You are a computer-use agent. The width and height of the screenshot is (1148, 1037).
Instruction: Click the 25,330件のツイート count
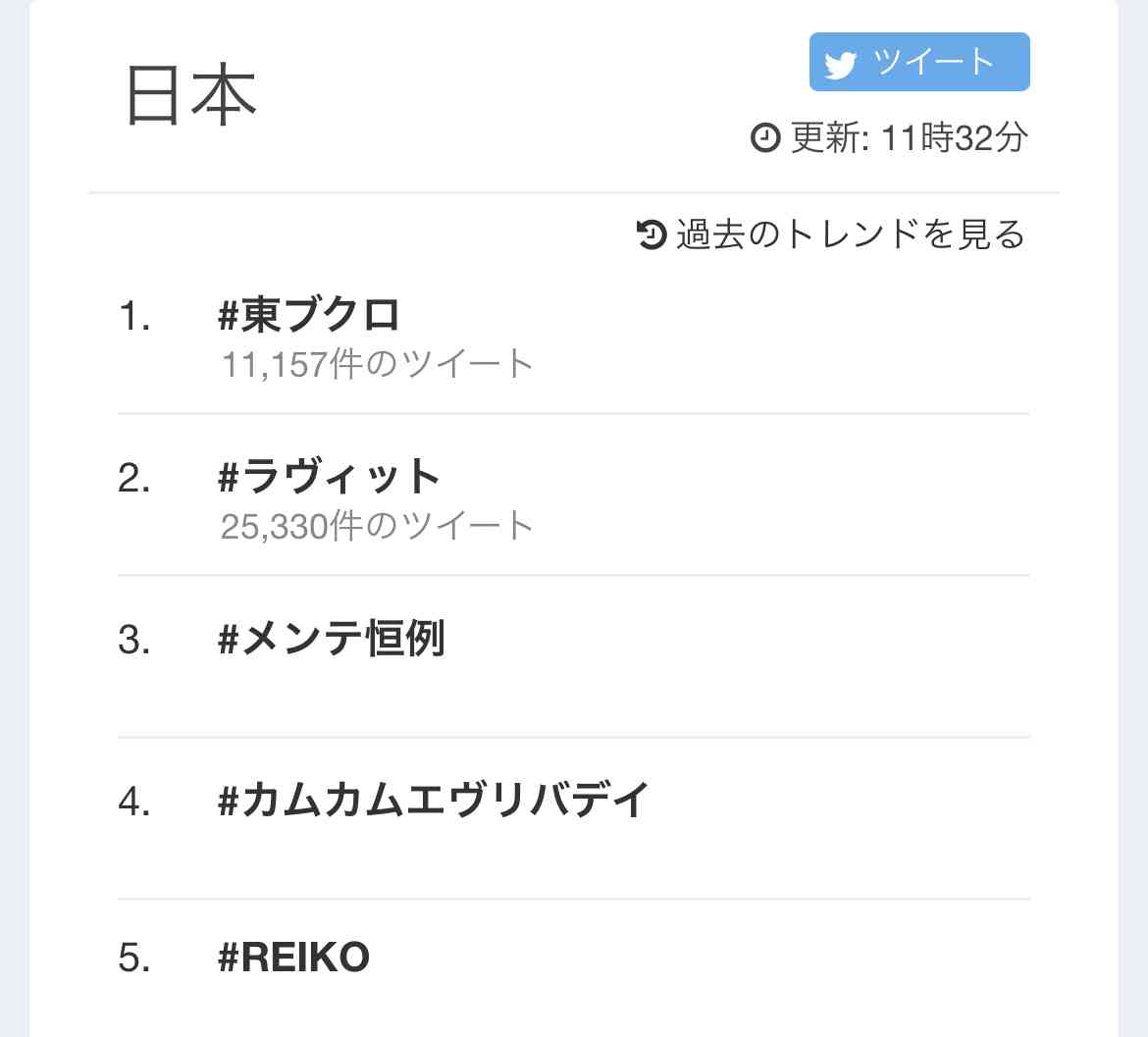coord(377,526)
